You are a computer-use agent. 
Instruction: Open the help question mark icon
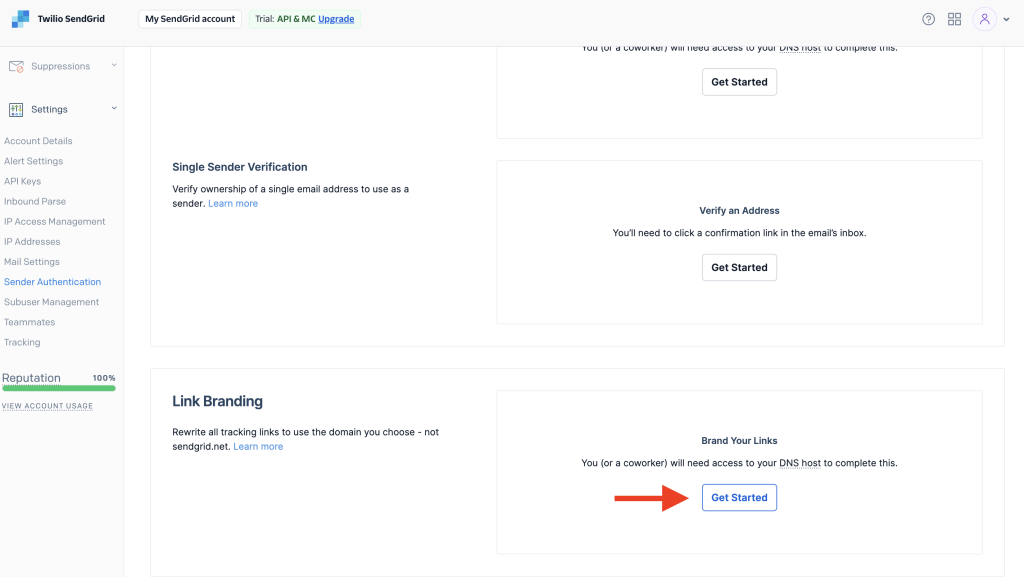[928, 19]
